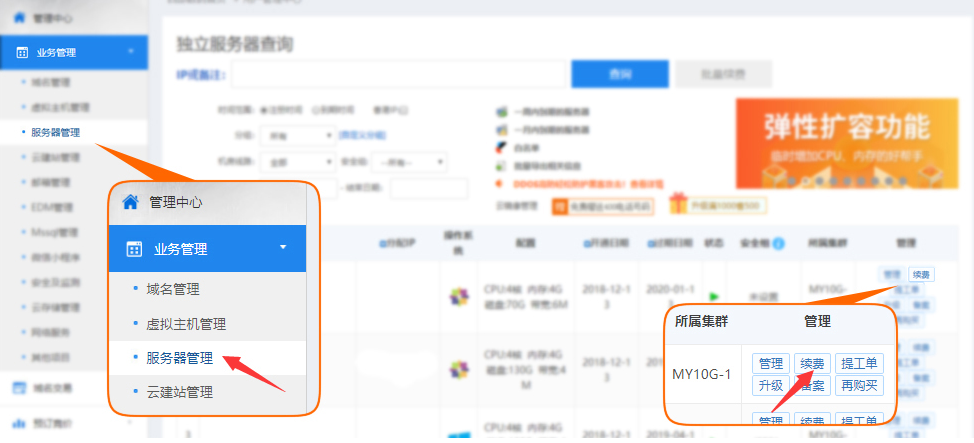This screenshot has width=974, height=443.
Task: Click the home icon beside 管理中心
Action: coord(130,202)
